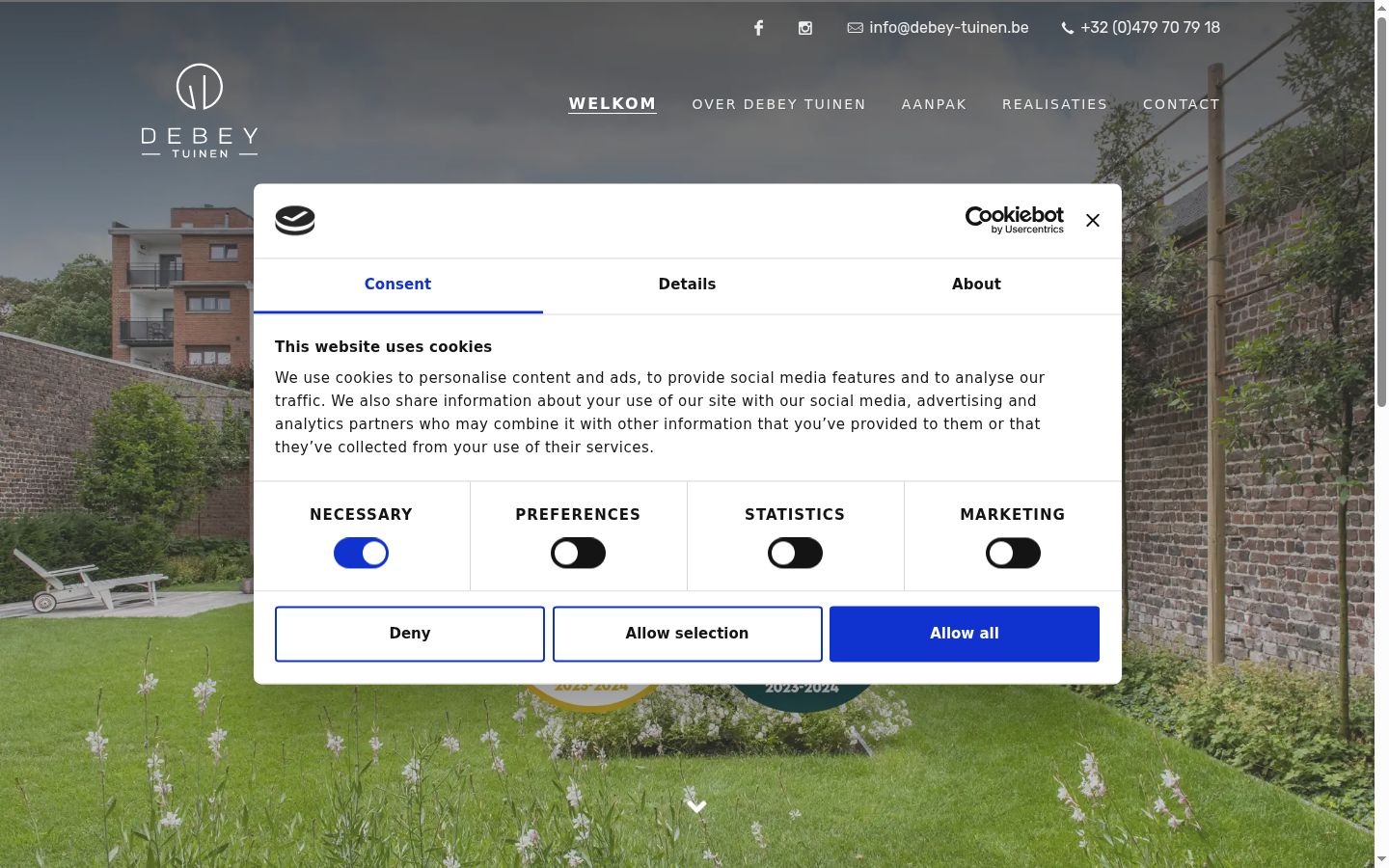Click the page vertical scrollbar thumb
Screen dimensions: 1389x868
click(x=1381, y=210)
